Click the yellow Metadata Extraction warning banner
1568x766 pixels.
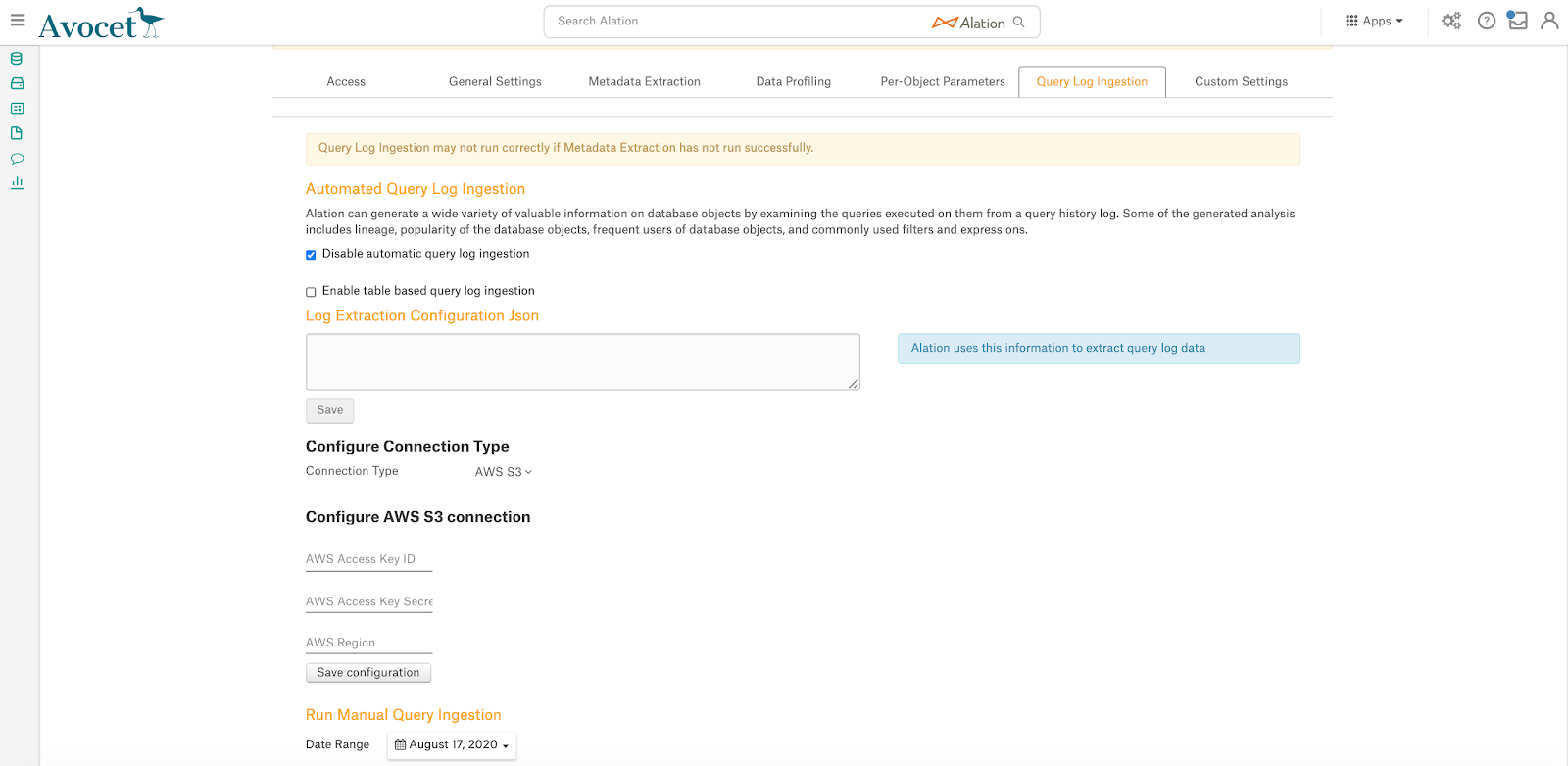coord(803,149)
